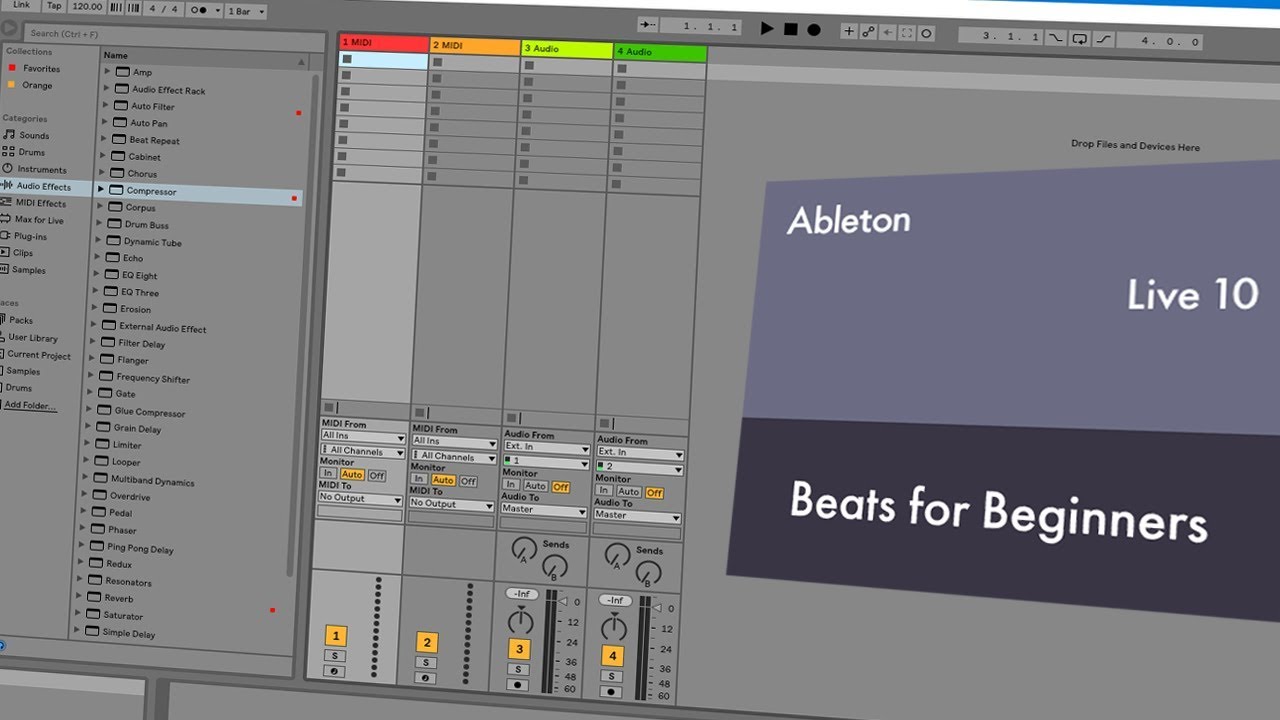
Task: Open track 1 MIDI From All Ins dropdown
Action: (x=362, y=437)
